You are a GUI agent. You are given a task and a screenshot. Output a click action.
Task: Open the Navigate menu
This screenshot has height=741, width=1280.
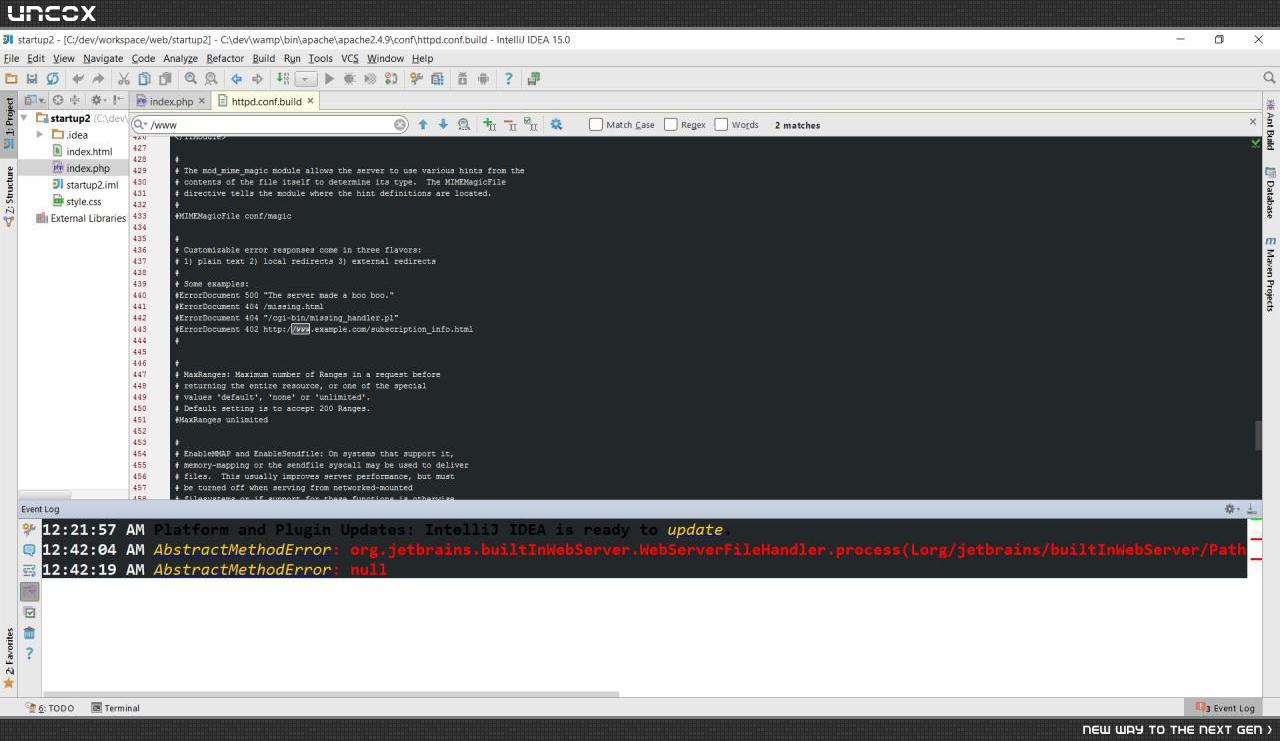tap(103, 58)
